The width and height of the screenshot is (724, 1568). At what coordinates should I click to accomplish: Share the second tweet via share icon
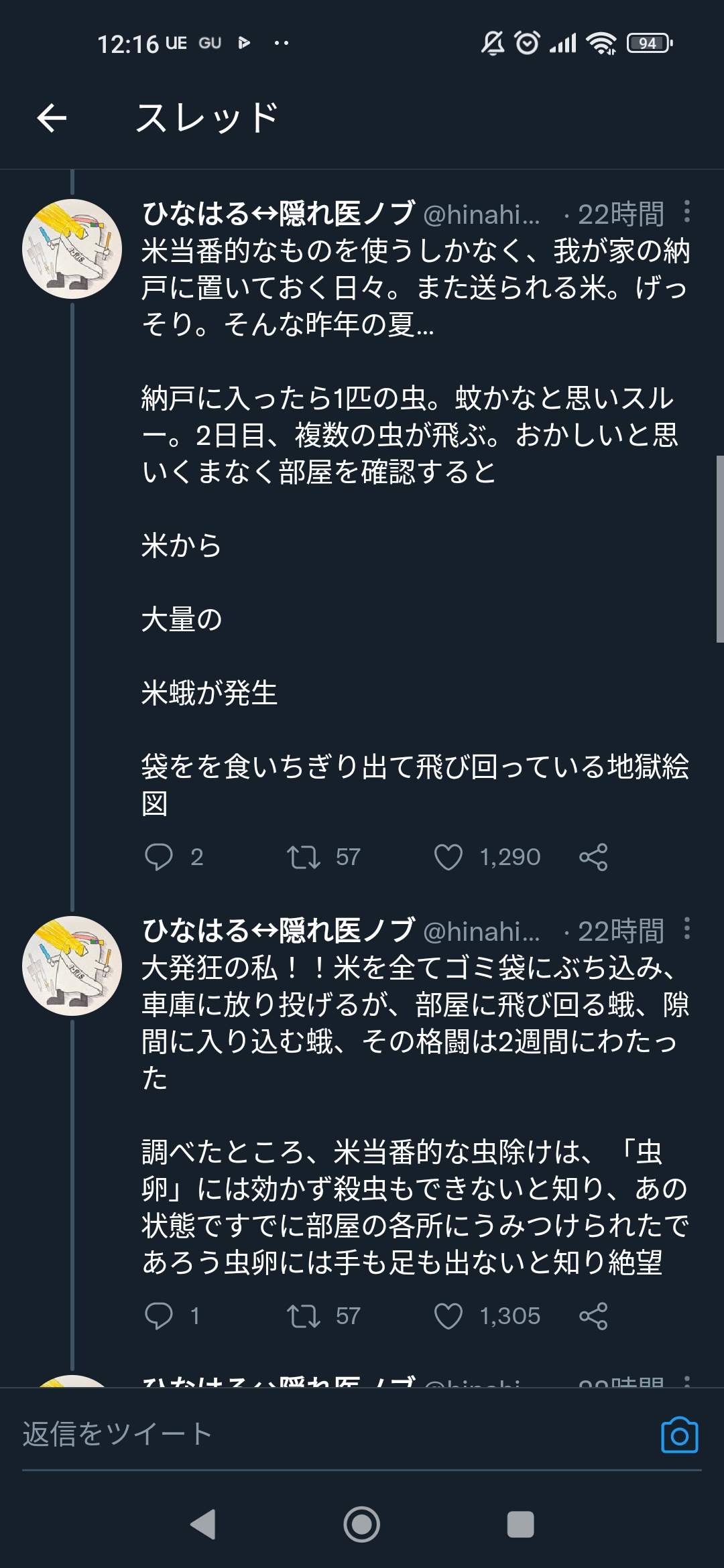[593, 1315]
